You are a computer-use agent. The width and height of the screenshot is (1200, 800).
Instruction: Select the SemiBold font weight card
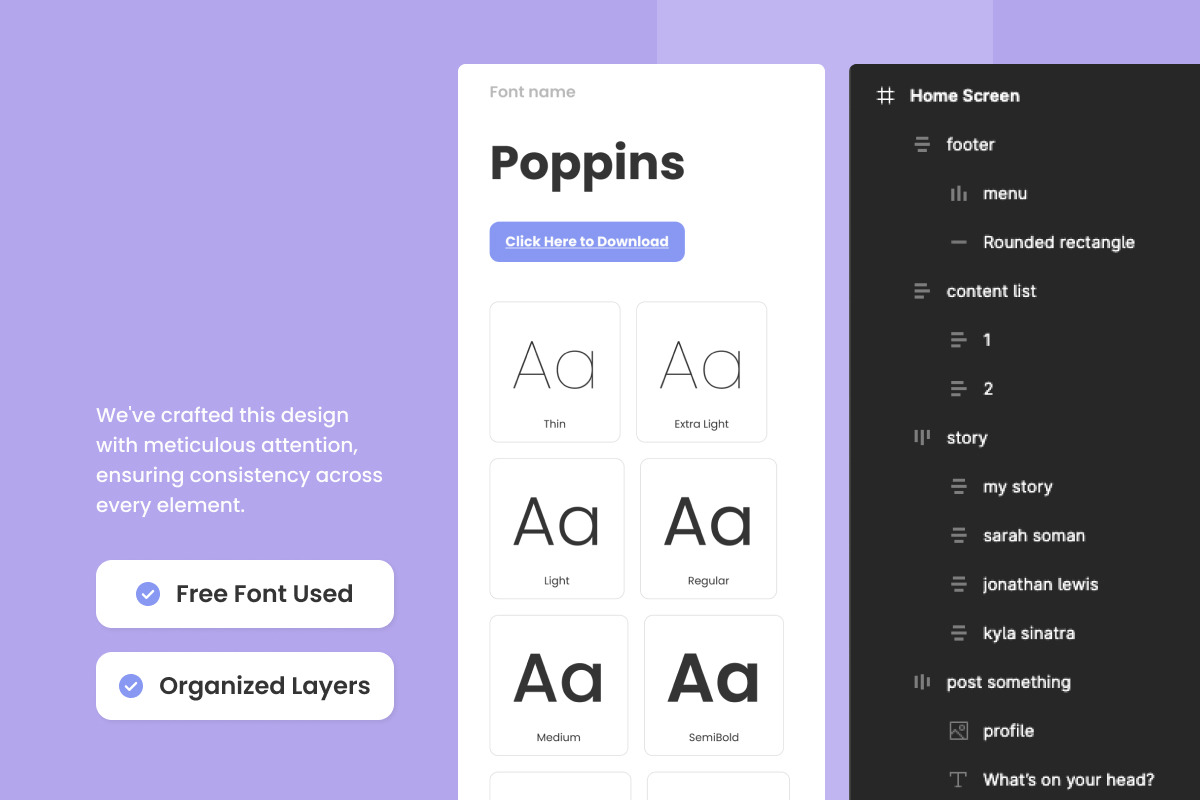[x=714, y=685]
